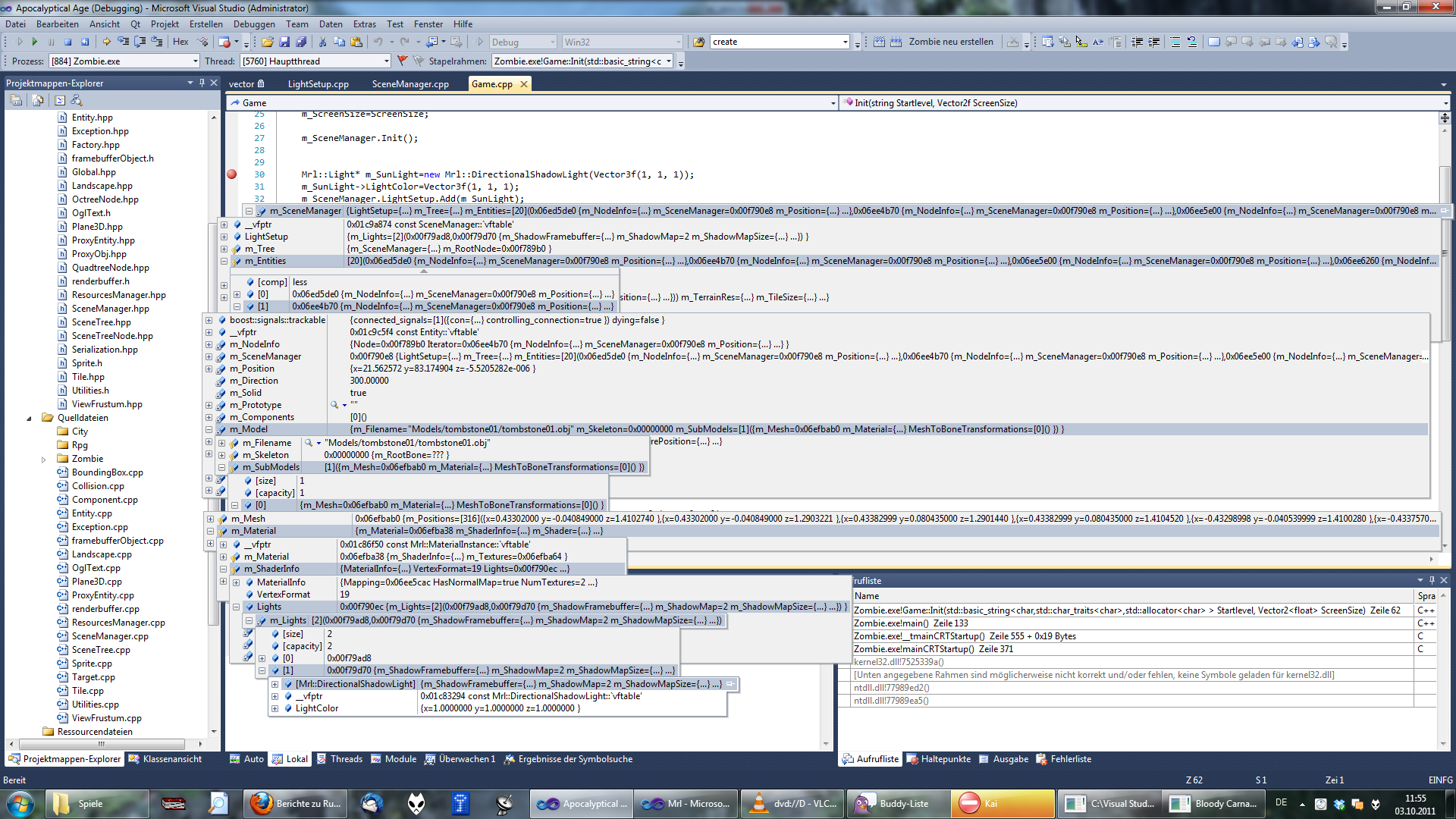Click the green Continue debugging play icon

tap(34, 42)
